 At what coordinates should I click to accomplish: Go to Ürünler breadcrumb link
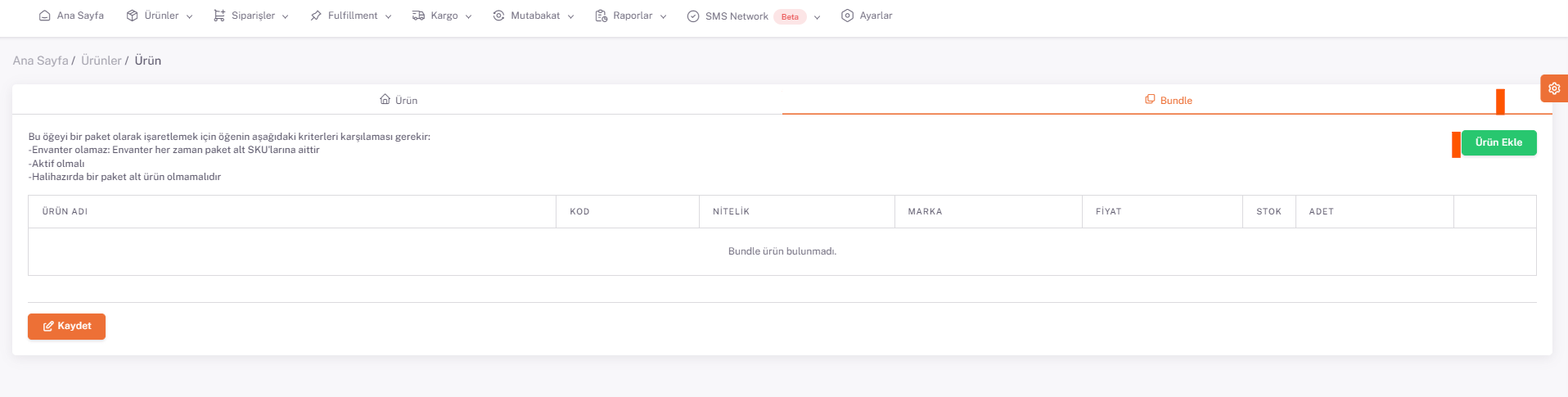point(101,61)
